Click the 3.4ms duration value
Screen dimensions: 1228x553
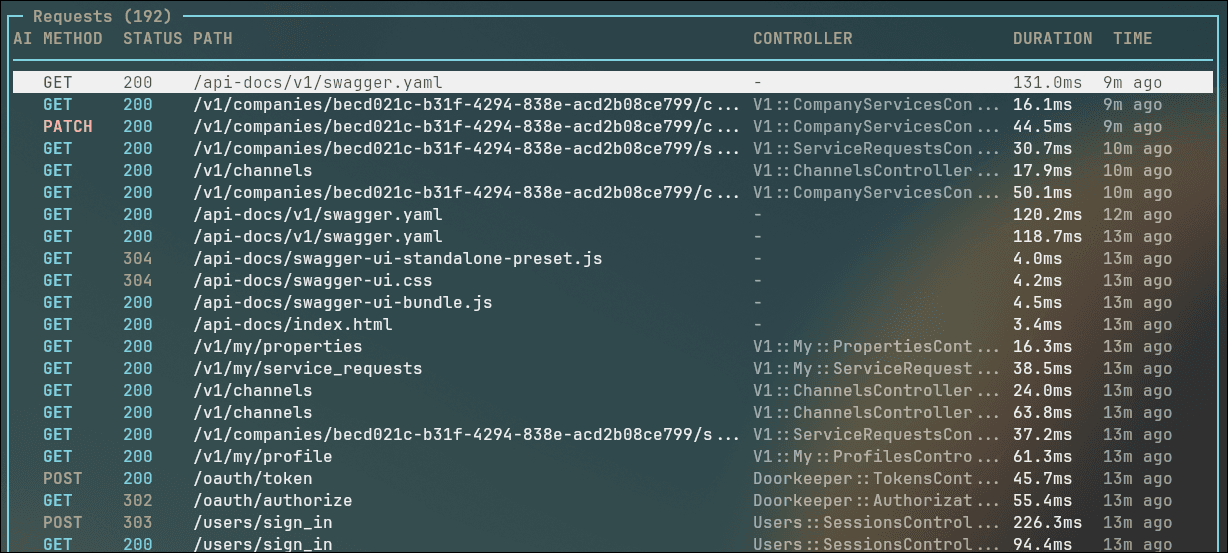(1038, 325)
